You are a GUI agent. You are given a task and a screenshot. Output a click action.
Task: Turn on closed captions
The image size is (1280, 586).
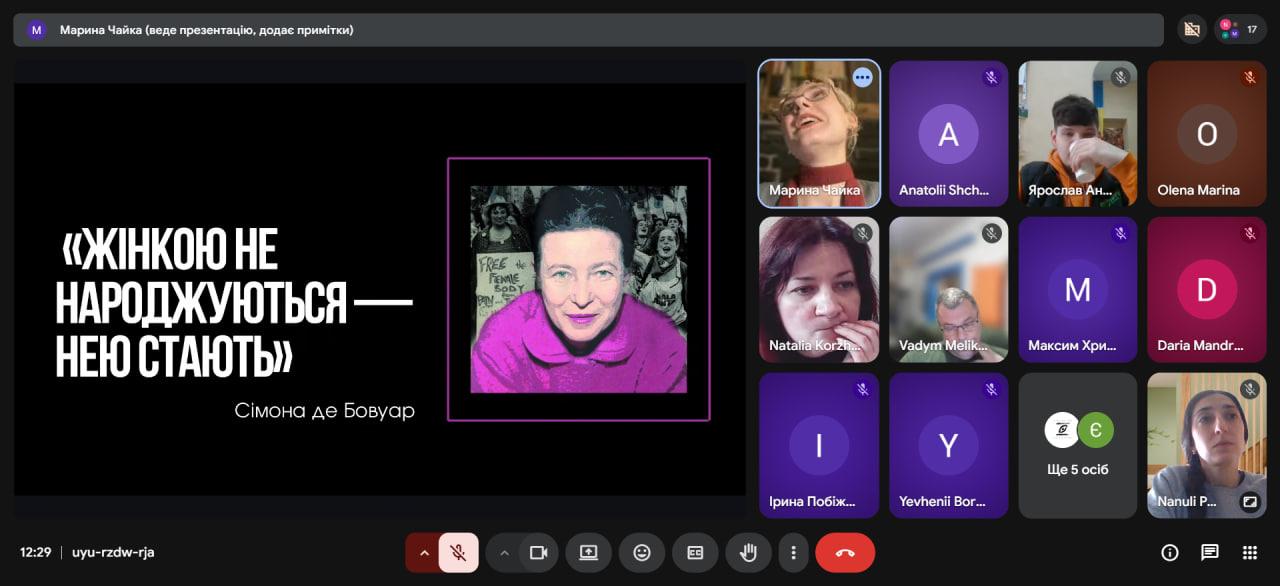tap(695, 553)
